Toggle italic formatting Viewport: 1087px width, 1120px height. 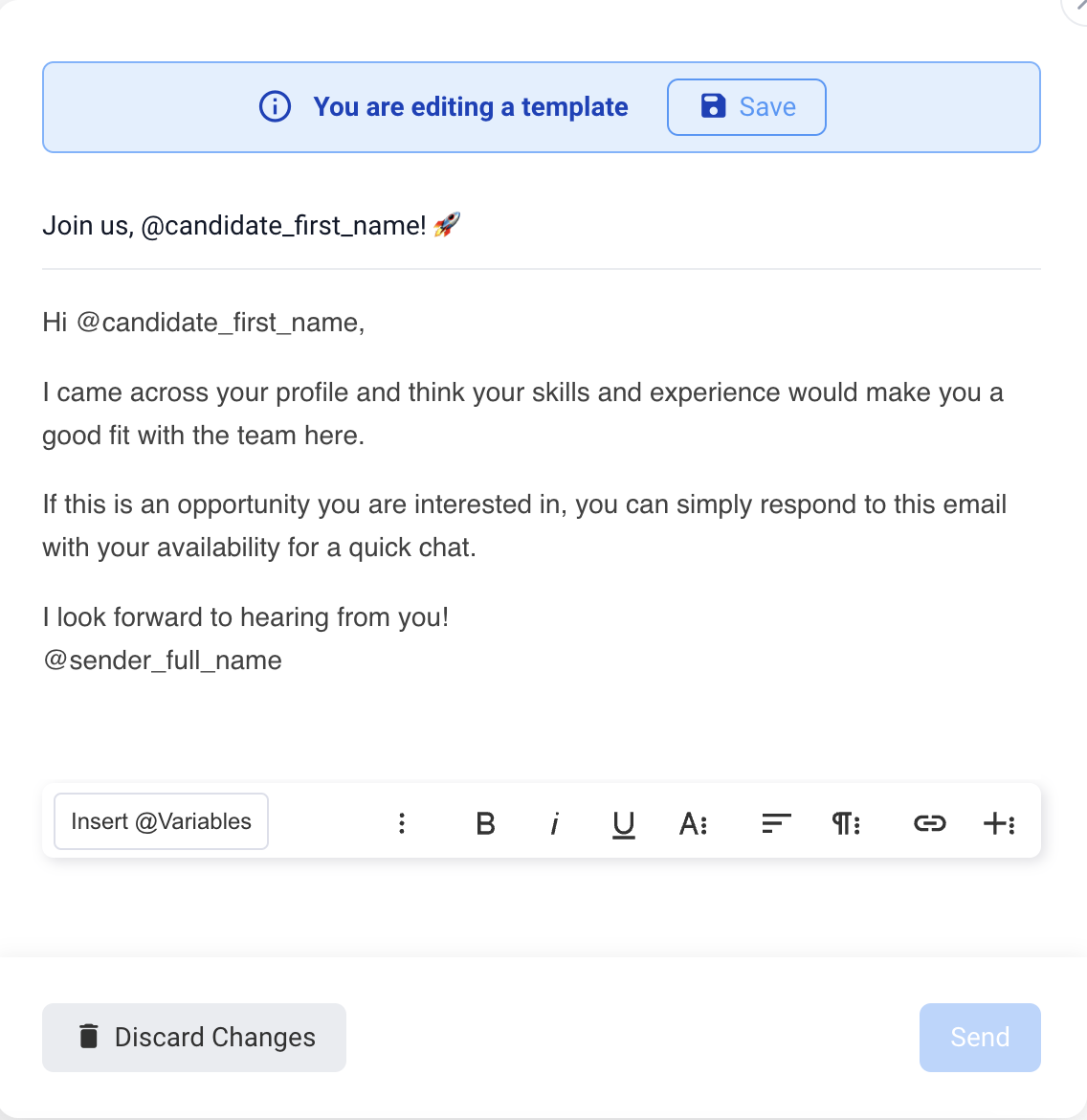(x=554, y=823)
